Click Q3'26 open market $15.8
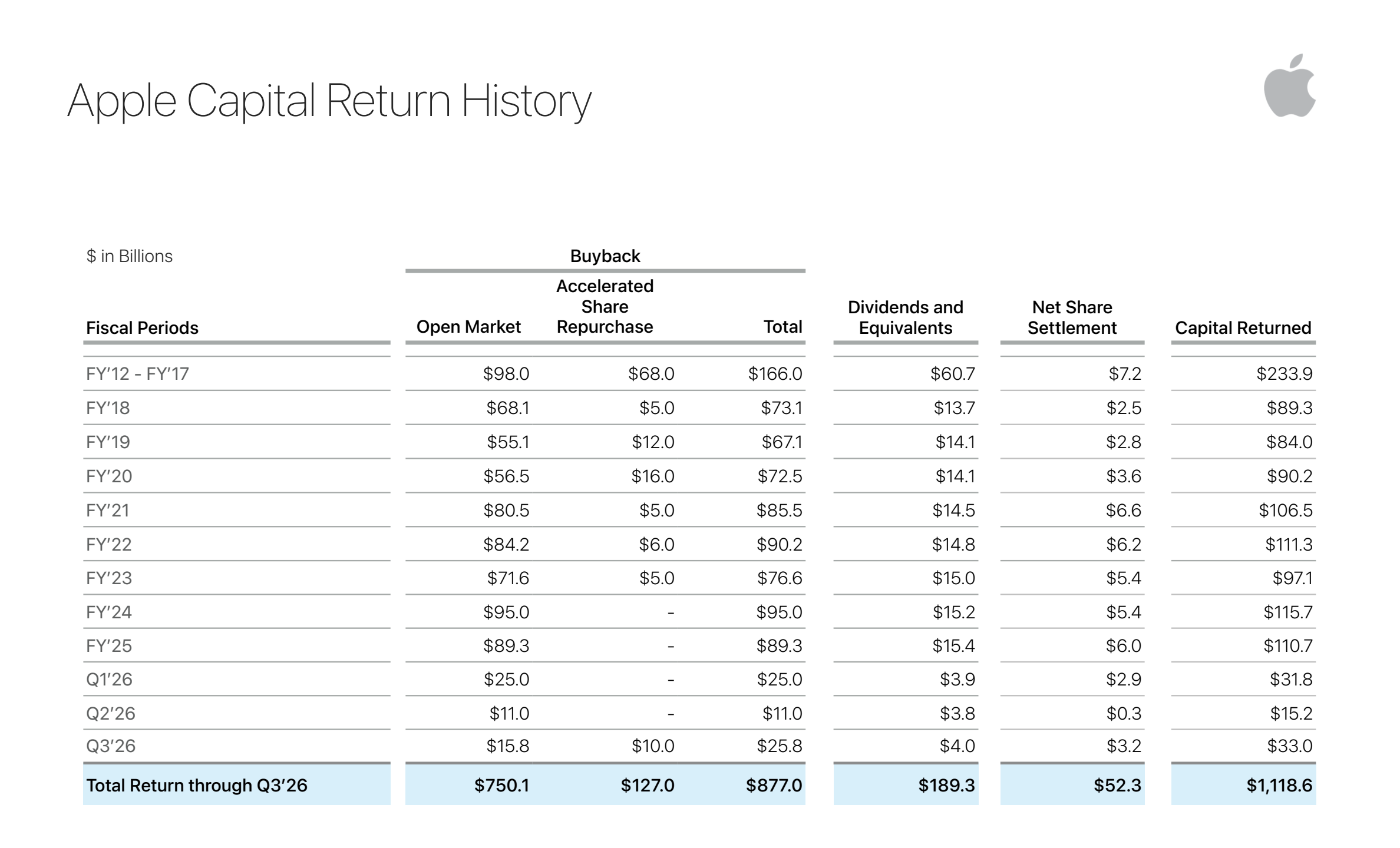 pos(508,746)
